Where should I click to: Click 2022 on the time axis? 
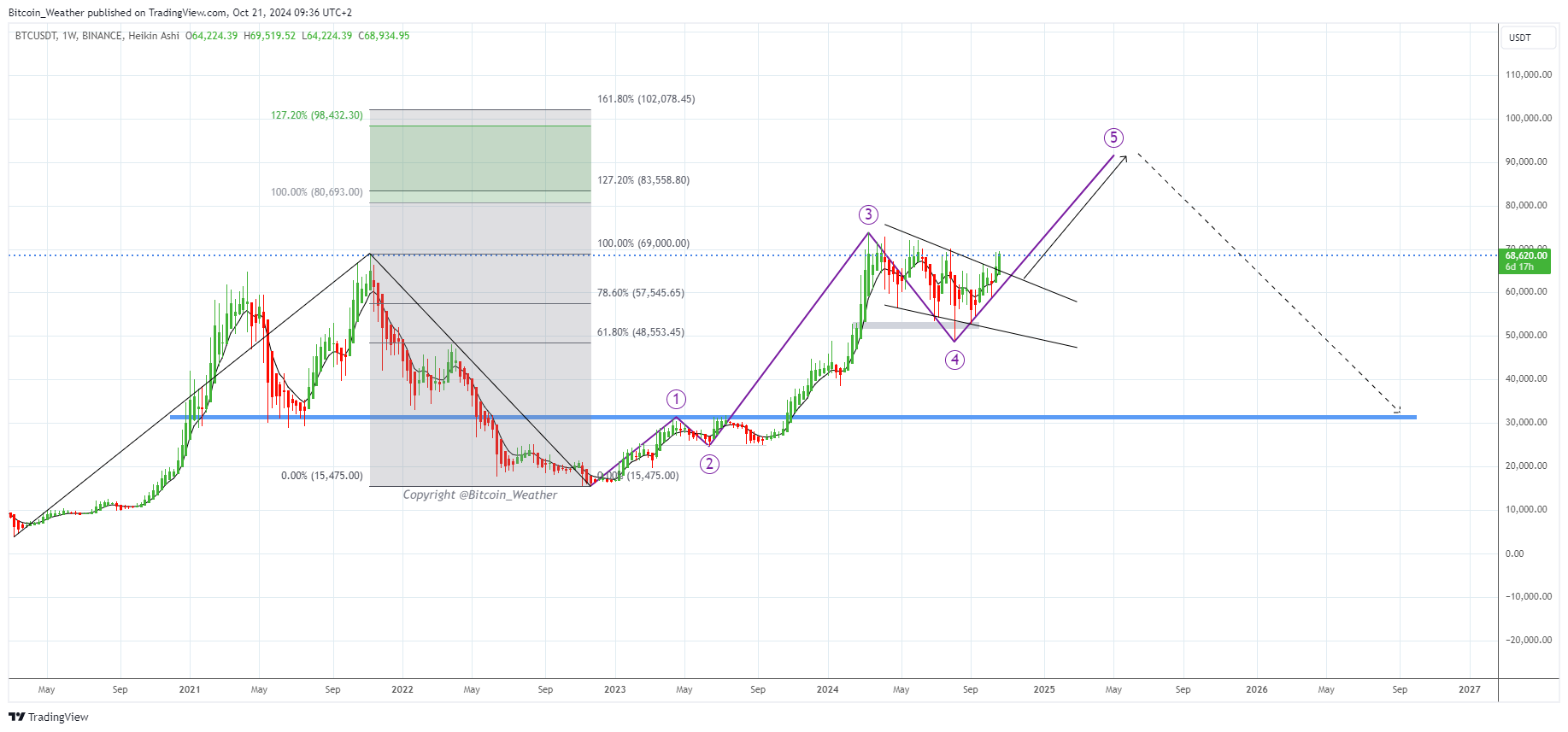click(402, 689)
